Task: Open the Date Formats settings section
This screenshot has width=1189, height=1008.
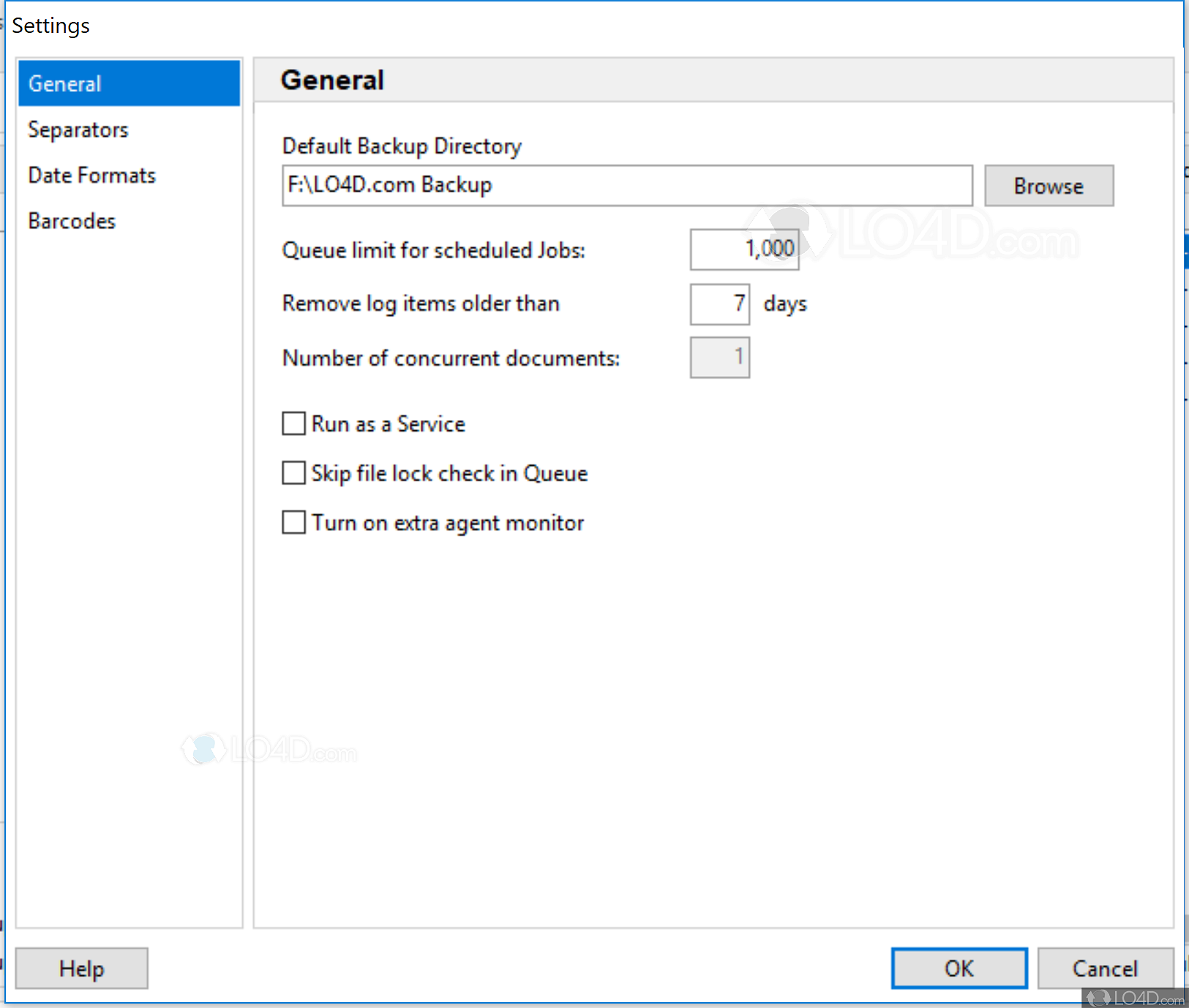Action: pyautogui.click(x=91, y=175)
